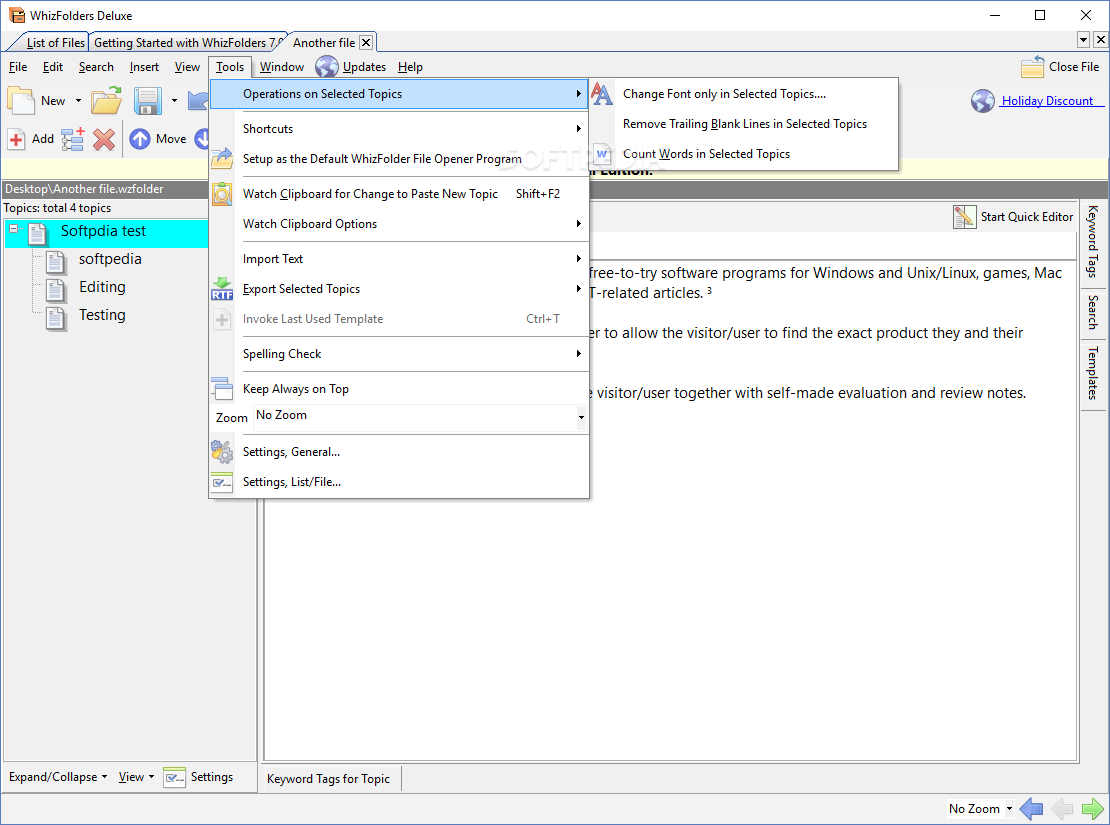
Task: Choose Remove Trailing Blank Lines in Selected Topics
Action: (745, 124)
